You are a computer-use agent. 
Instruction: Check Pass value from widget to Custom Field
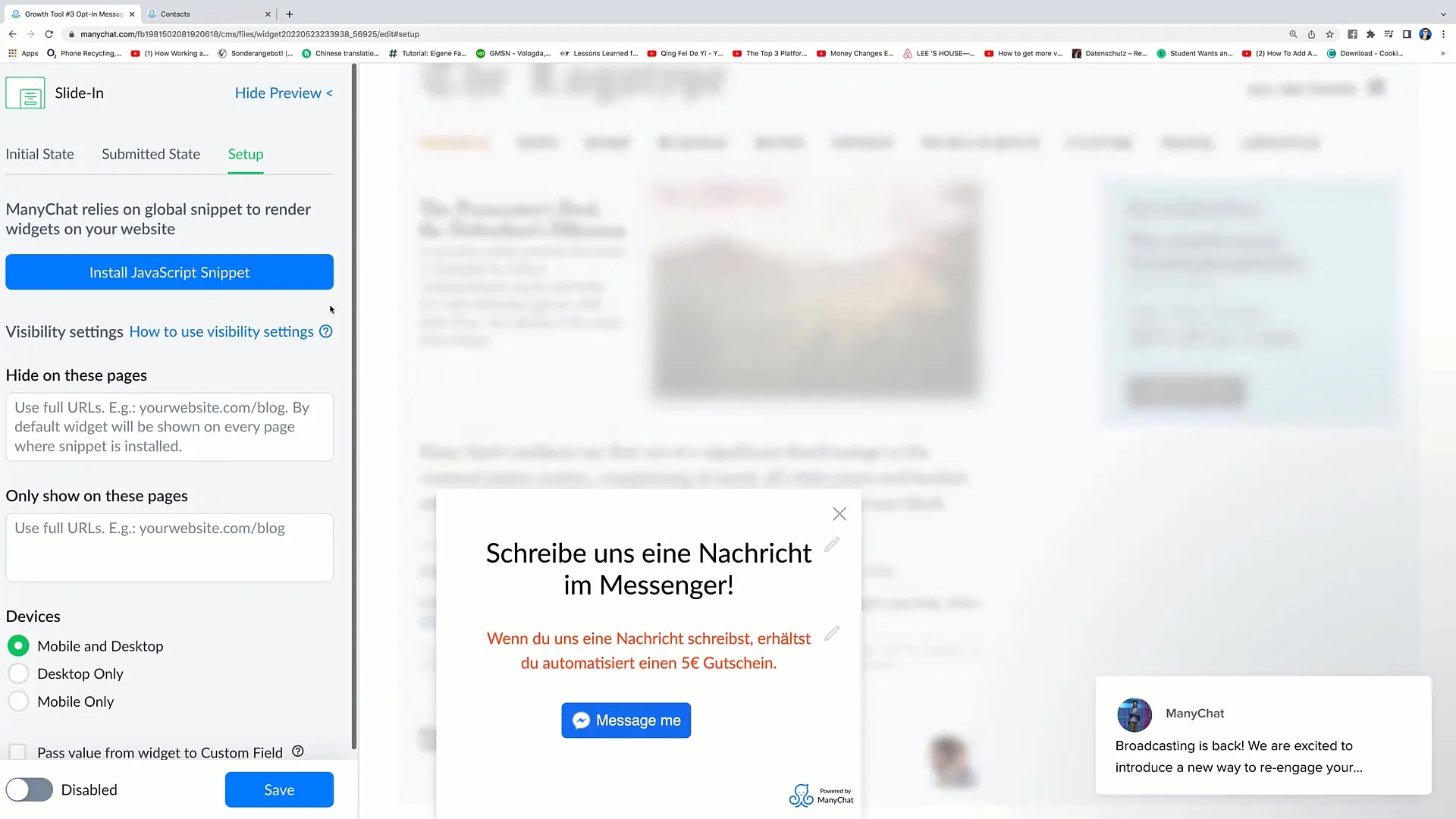[17, 752]
